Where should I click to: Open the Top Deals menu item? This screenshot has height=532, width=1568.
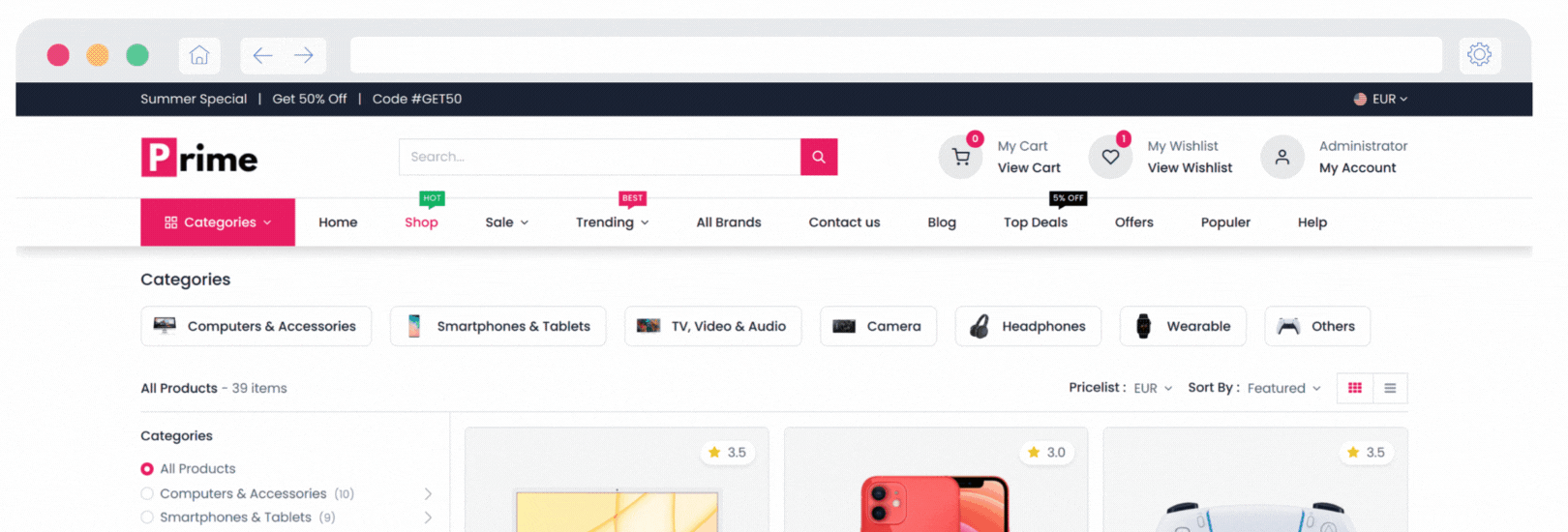pyautogui.click(x=1036, y=222)
